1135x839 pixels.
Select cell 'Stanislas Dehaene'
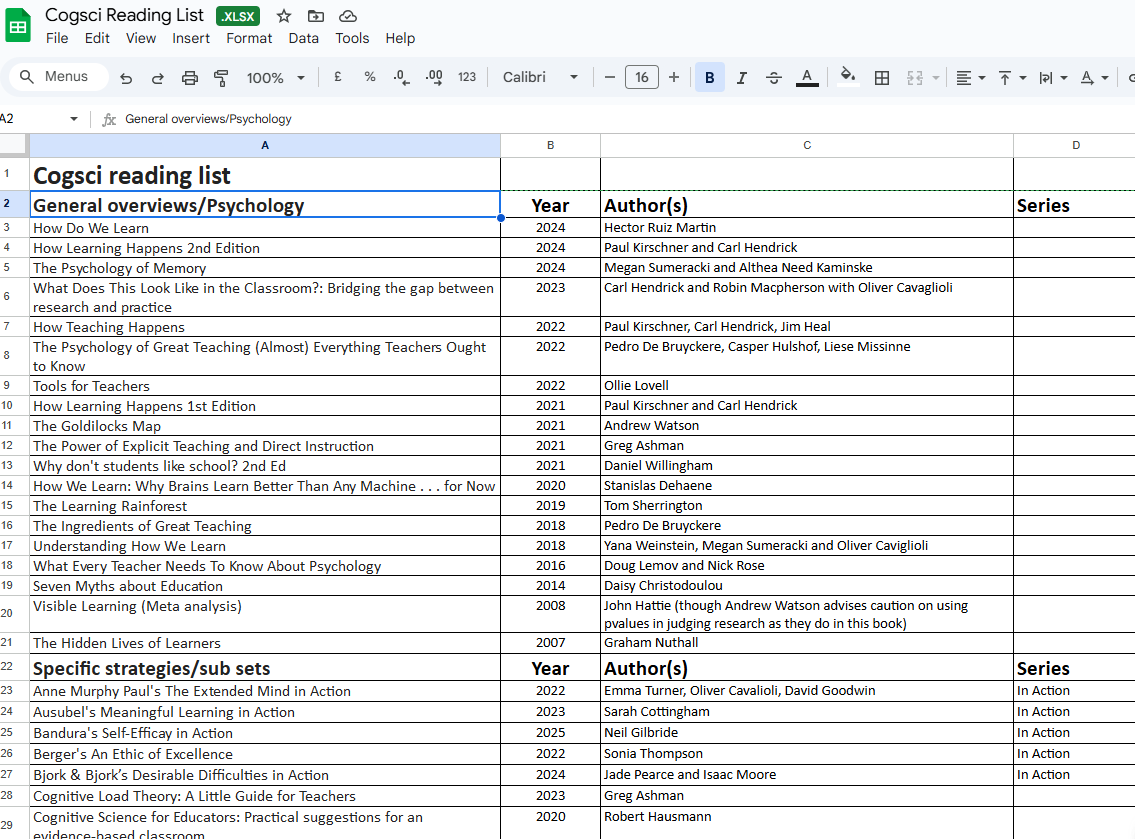click(x=807, y=486)
